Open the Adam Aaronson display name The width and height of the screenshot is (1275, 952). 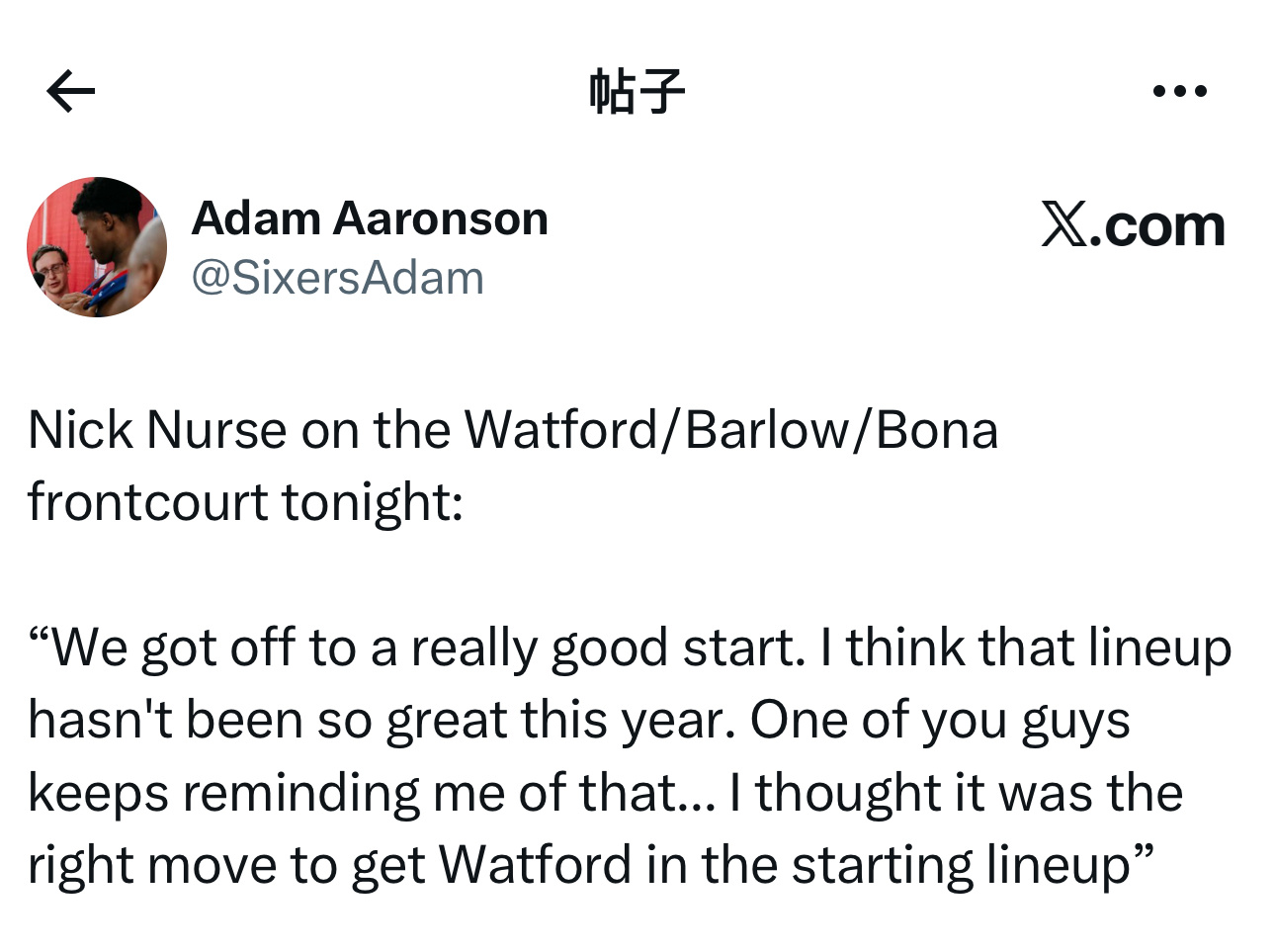click(370, 218)
